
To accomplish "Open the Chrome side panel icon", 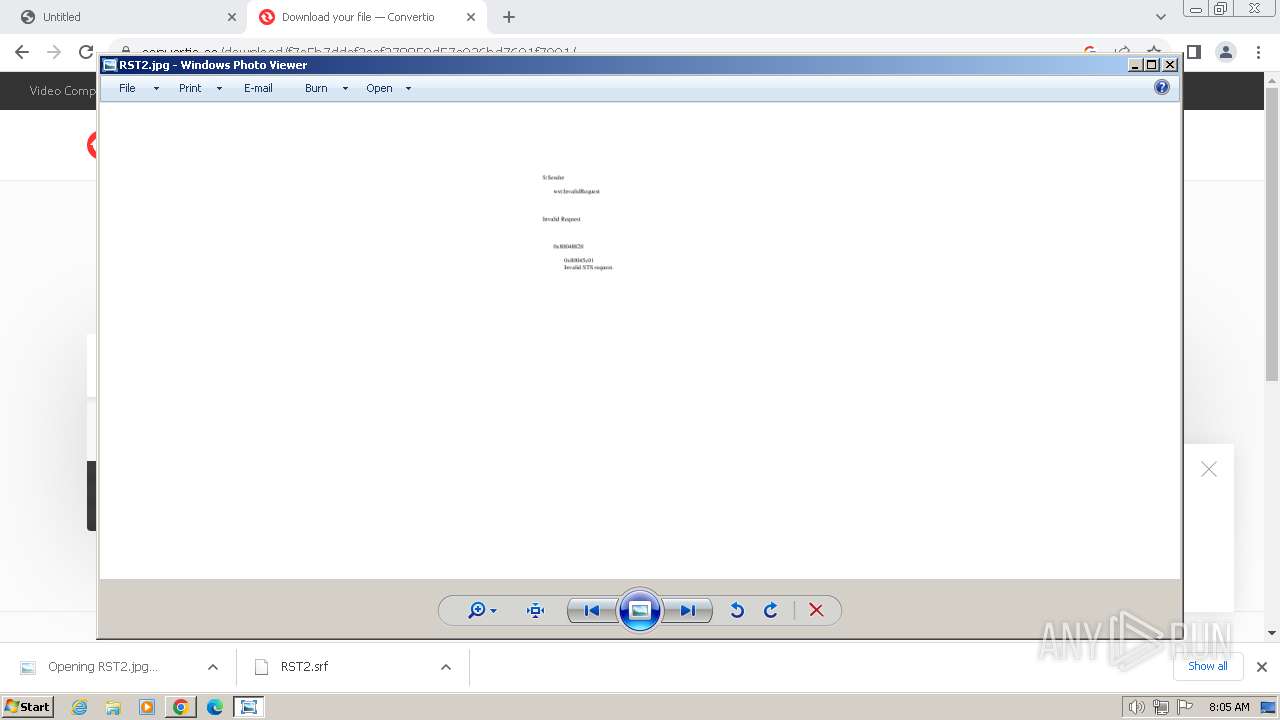I will coord(1193,52).
